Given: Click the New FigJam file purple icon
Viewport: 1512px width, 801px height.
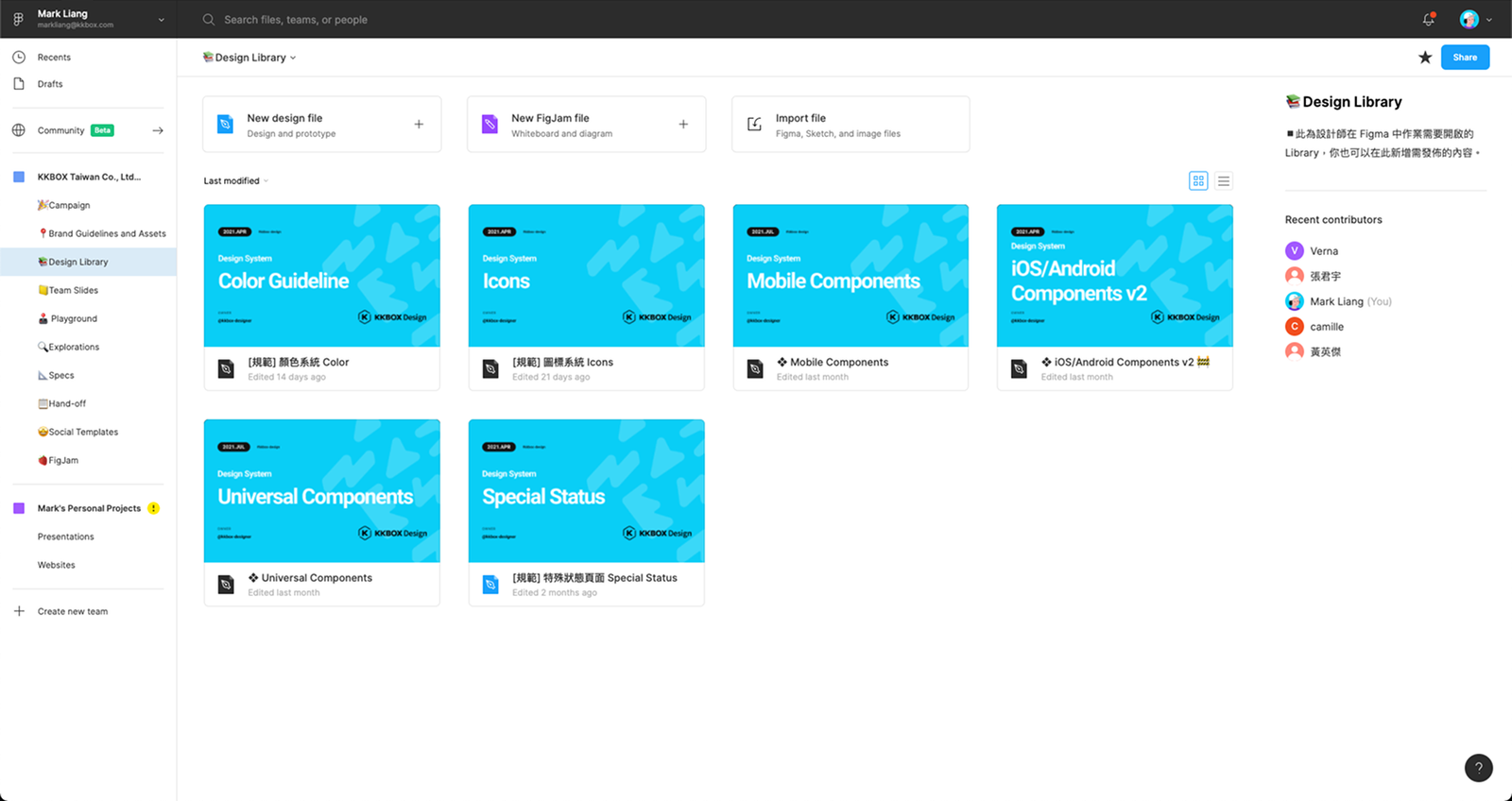Looking at the screenshot, I should click(x=490, y=124).
